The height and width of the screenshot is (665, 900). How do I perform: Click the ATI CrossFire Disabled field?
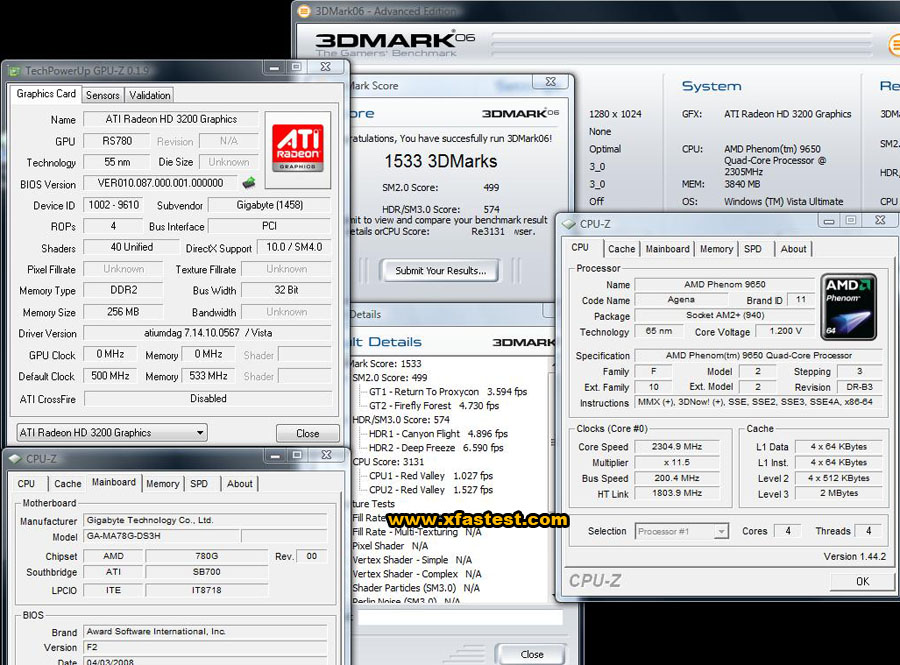click(x=208, y=398)
